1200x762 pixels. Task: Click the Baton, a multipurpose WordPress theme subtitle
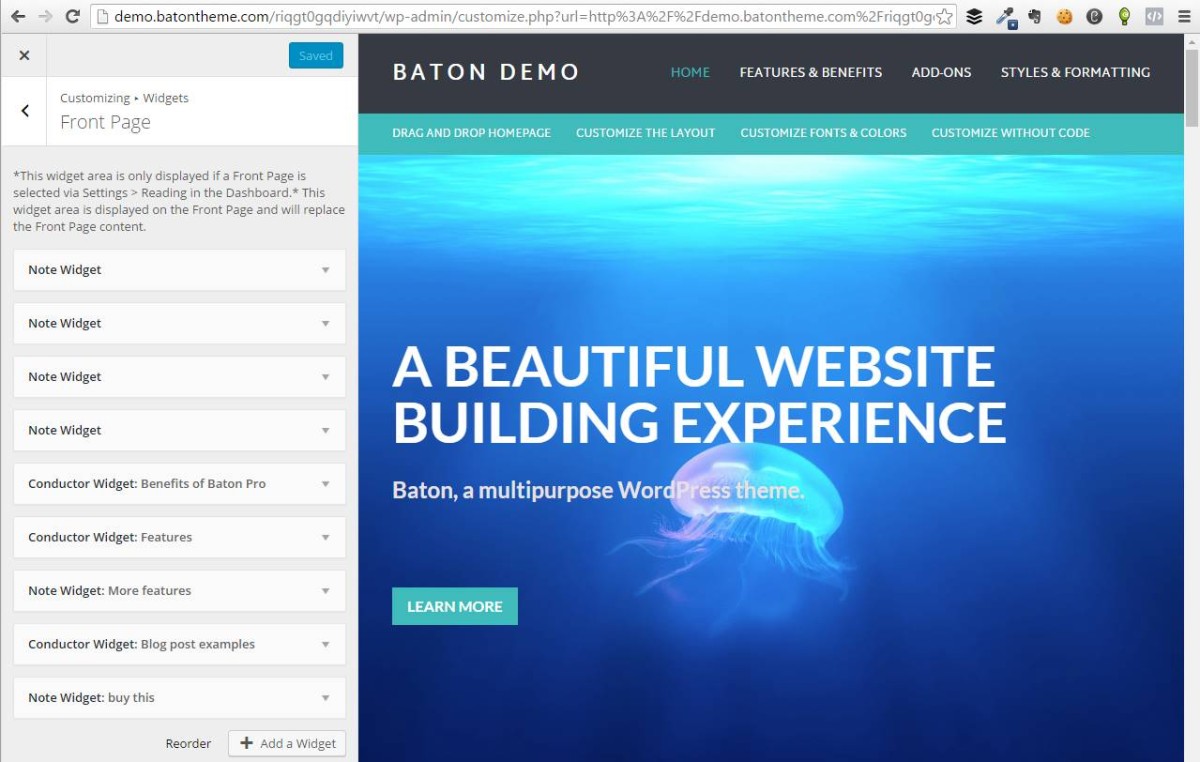click(598, 491)
